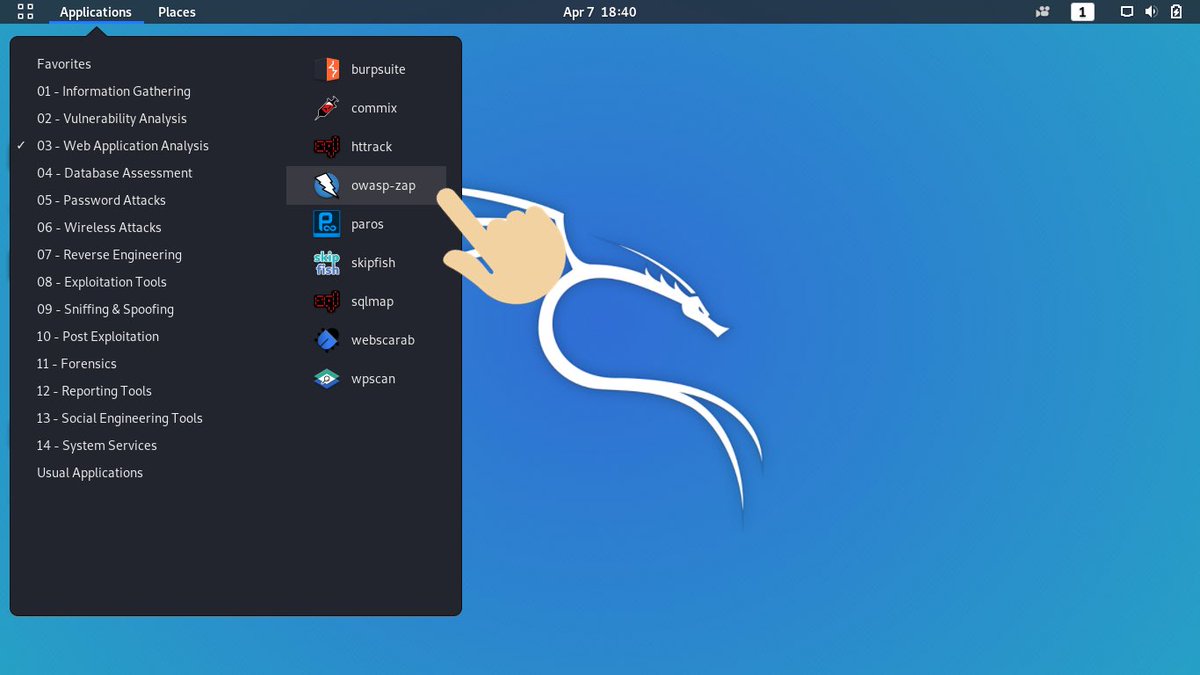The height and width of the screenshot is (675, 1200).
Task: Select 10 - Post Exploitation category
Action: pyautogui.click(x=98, y=336)
